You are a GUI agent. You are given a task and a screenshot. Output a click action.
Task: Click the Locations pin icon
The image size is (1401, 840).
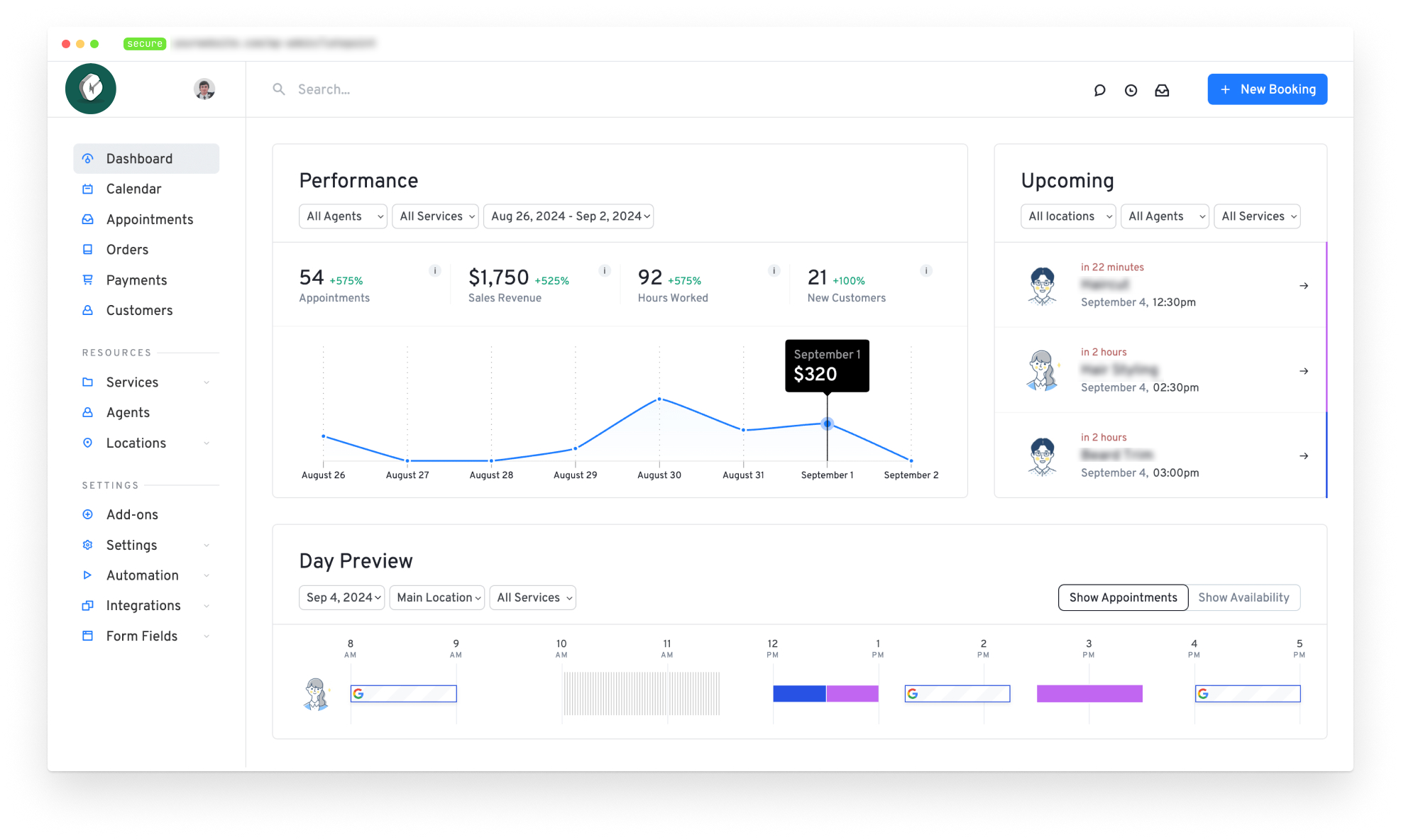88,443
